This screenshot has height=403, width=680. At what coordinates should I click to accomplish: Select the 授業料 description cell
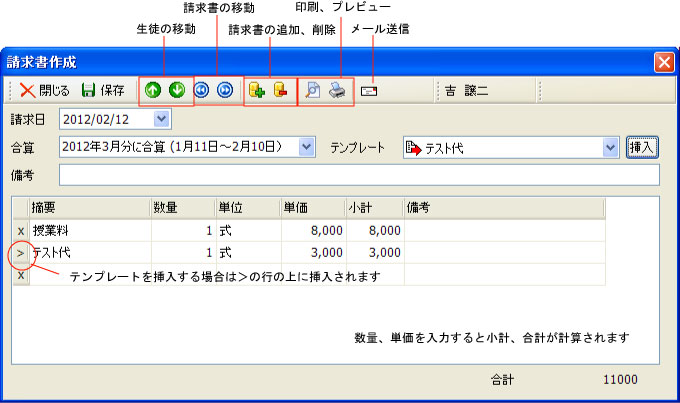(x=90, y=231)
